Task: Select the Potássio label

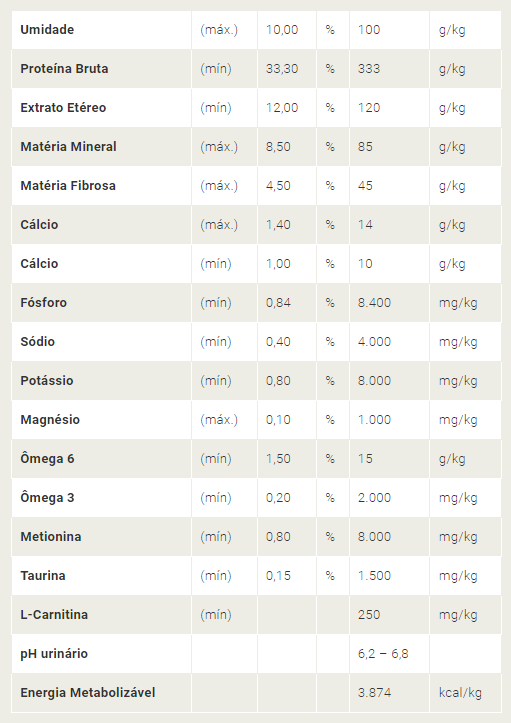Action: tap(47, 380)
